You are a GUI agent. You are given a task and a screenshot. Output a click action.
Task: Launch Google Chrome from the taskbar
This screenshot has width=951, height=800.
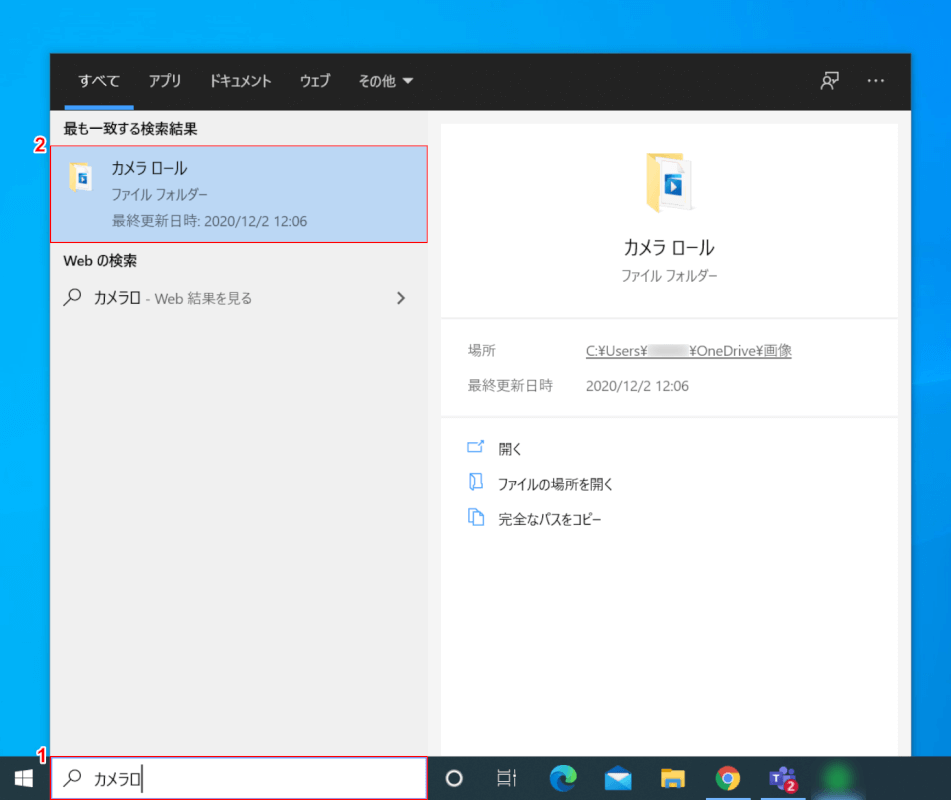point(727,778)
